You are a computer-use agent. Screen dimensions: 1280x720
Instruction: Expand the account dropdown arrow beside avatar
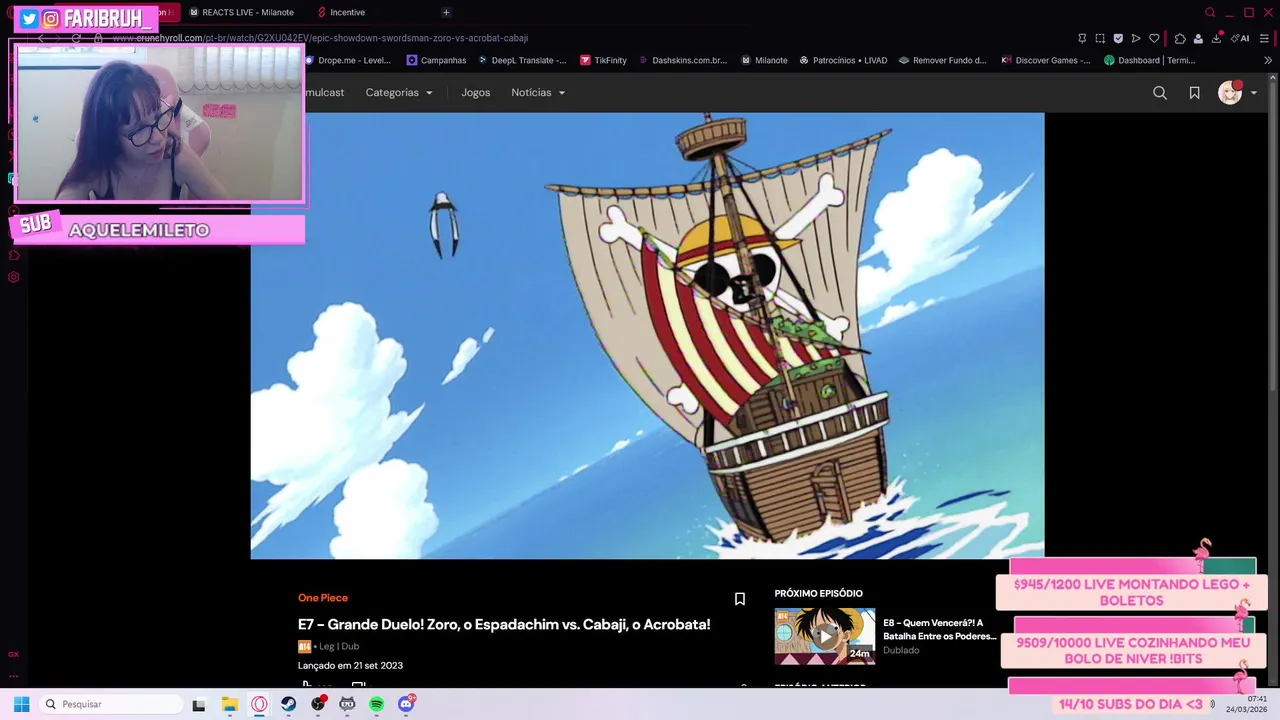(x=1254, y=93)
